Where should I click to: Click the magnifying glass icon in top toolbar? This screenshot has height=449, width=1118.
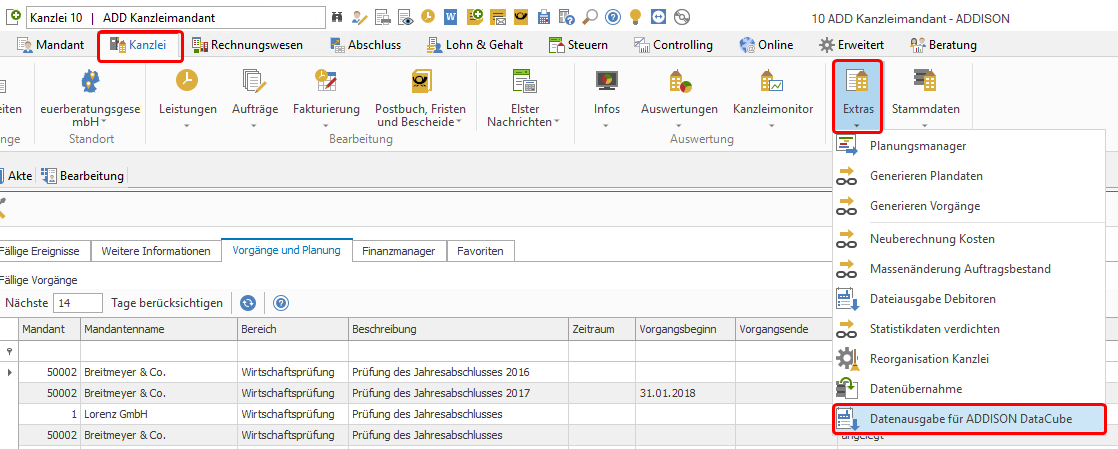(590, 16)
